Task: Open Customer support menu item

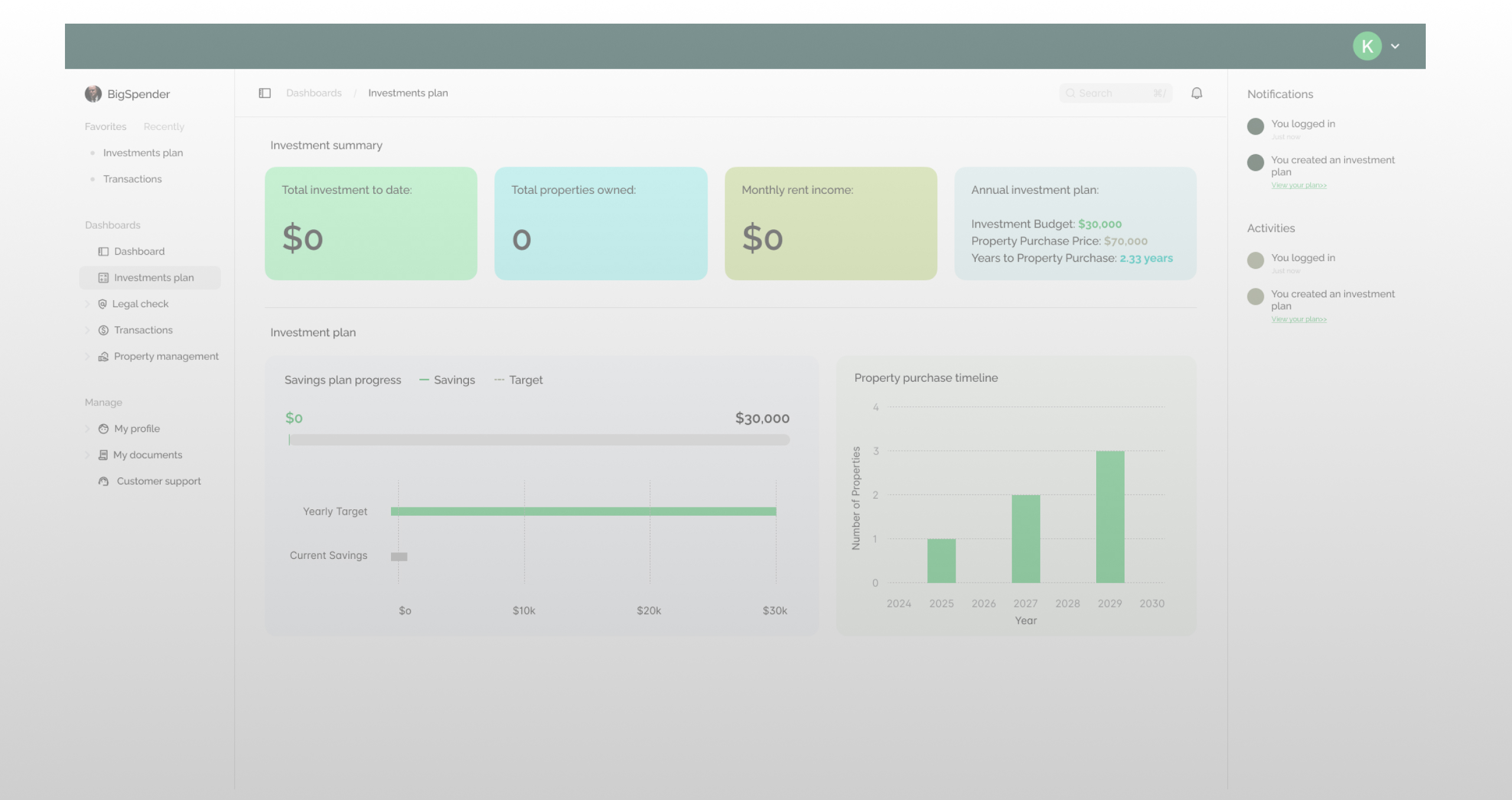Action: tap(159, 481)
